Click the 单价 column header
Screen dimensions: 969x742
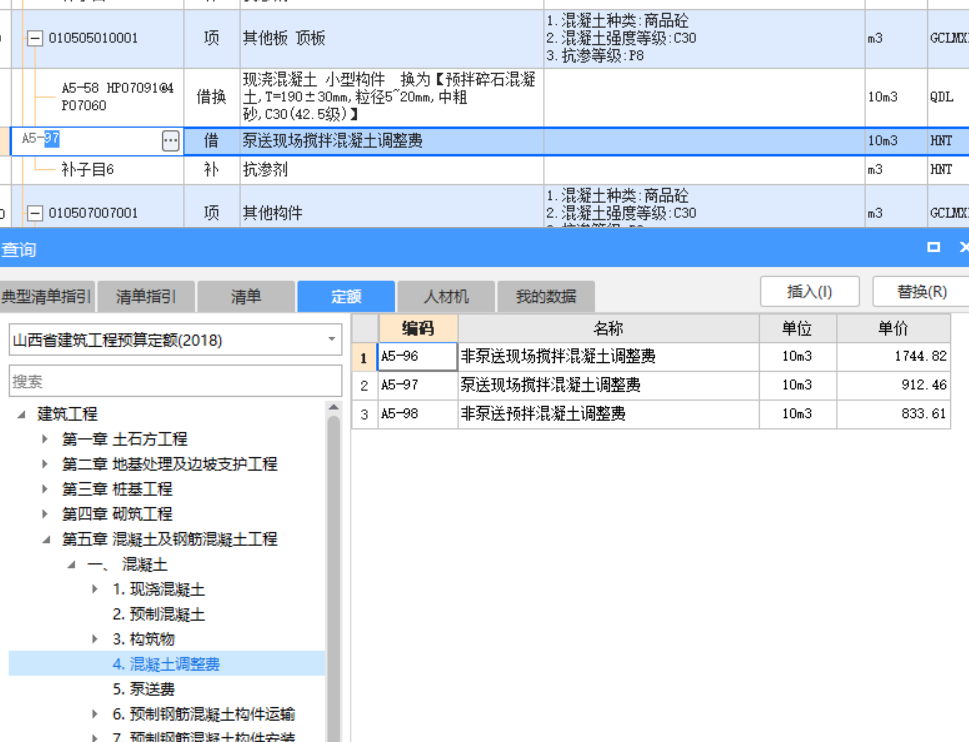click(894, 328)
